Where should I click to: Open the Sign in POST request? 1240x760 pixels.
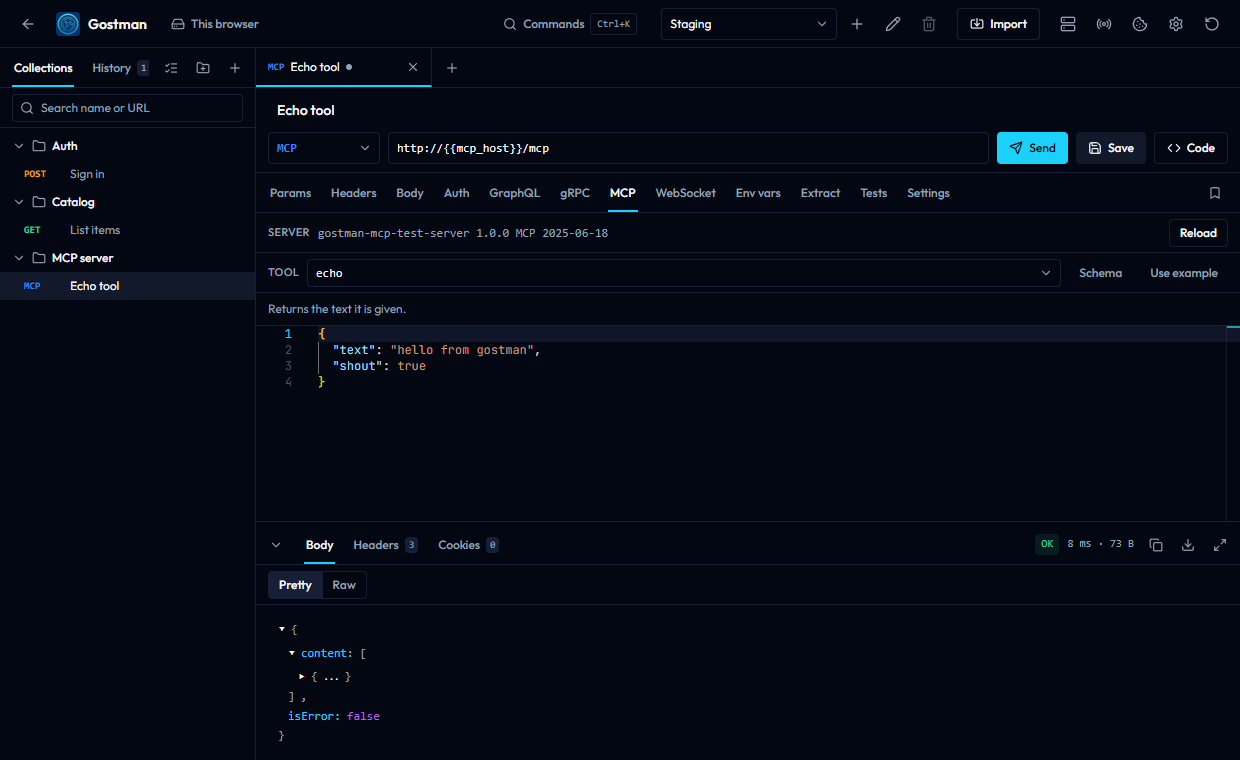127,174
